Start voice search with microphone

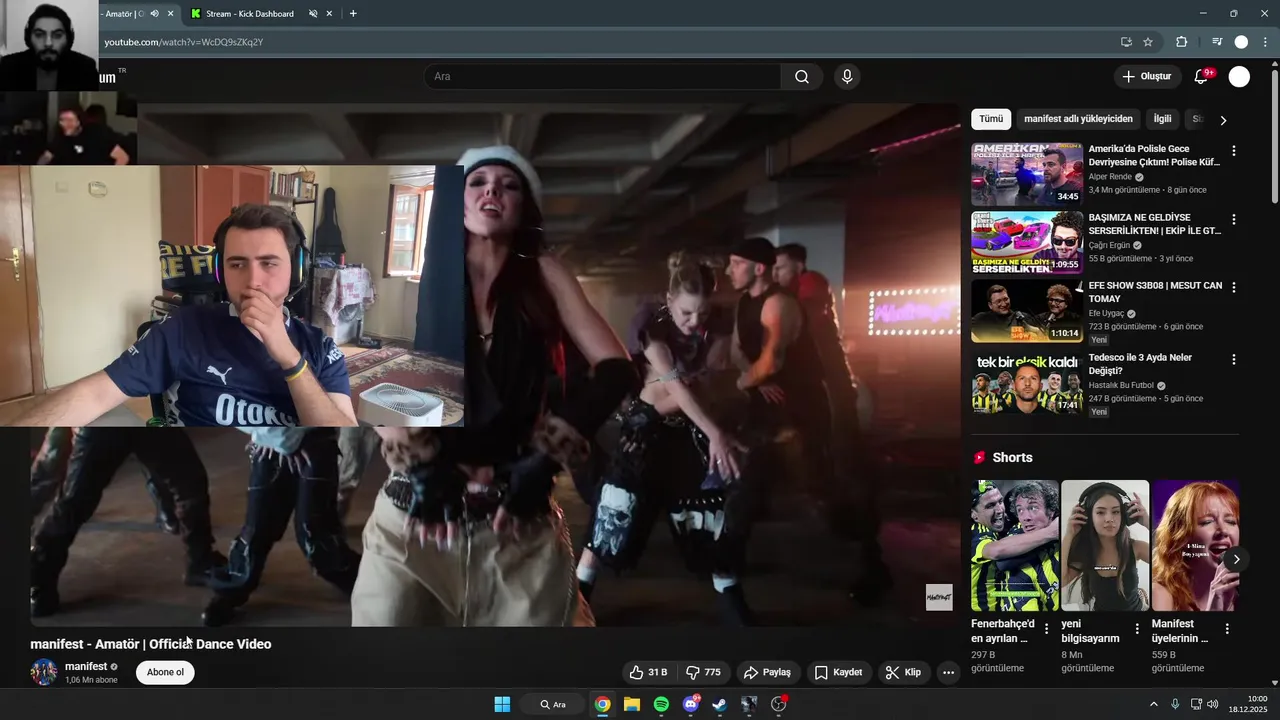coord(847,76)
